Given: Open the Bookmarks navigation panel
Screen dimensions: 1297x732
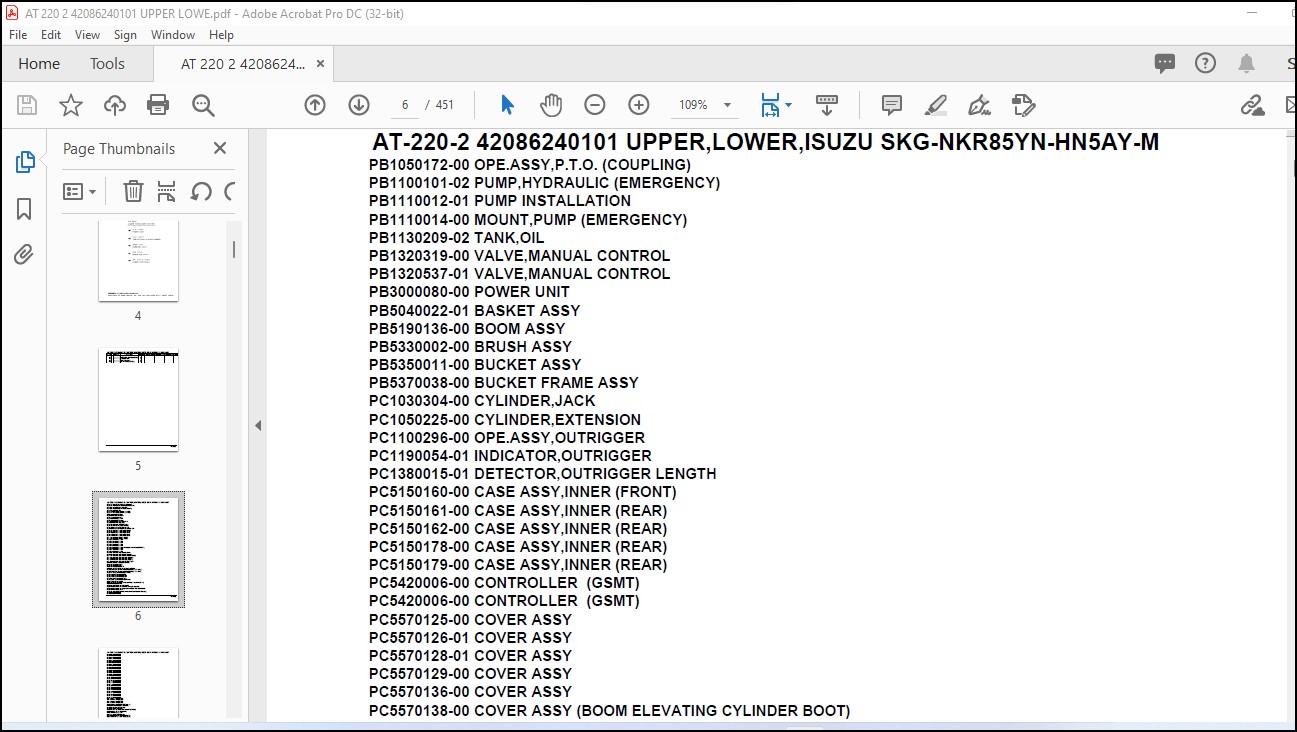Looking at the screenshot, I should (x=24, y=209).
